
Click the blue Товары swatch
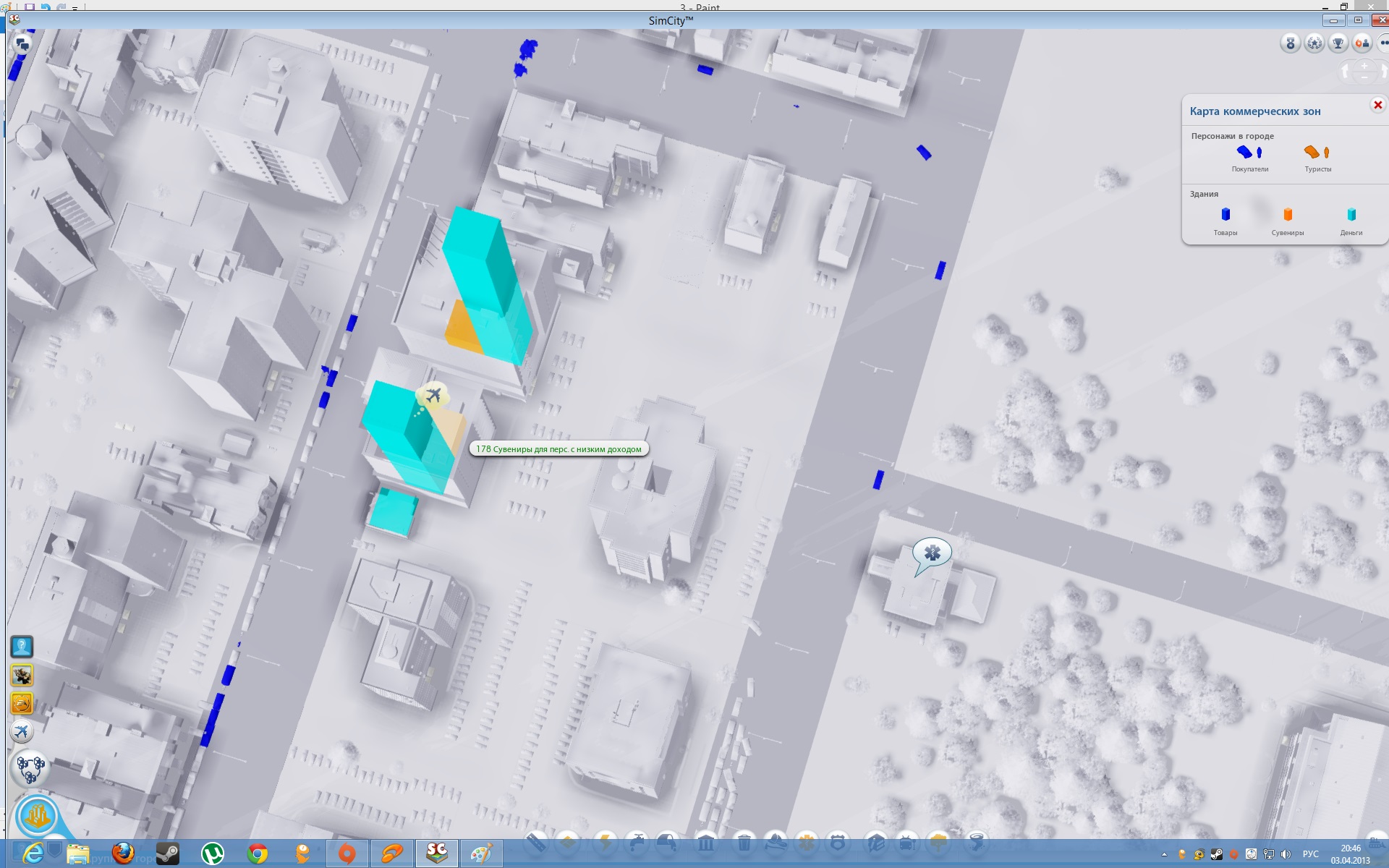pos(1226,214)
